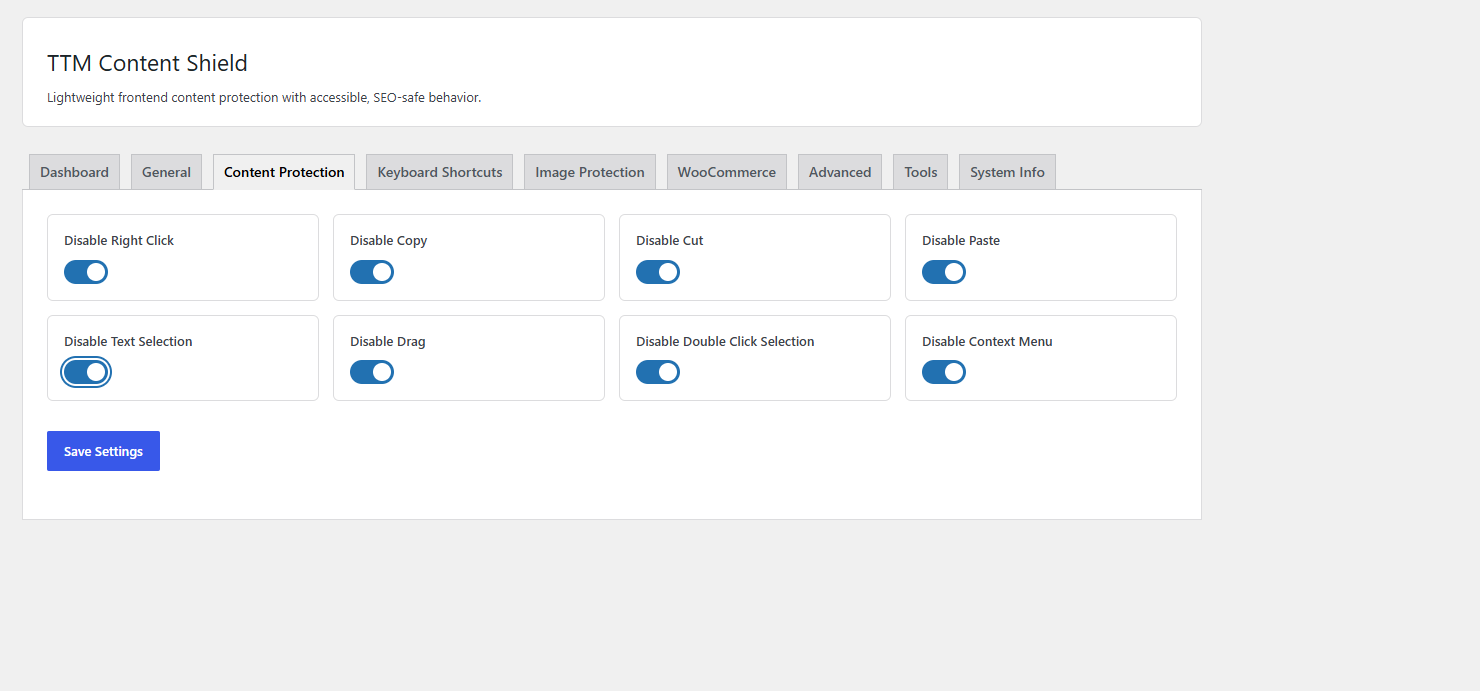This screenshot has width=1480, height=691.
Task: Toggle the Disable Double Click Selection switch
Action: click(658, 372)
